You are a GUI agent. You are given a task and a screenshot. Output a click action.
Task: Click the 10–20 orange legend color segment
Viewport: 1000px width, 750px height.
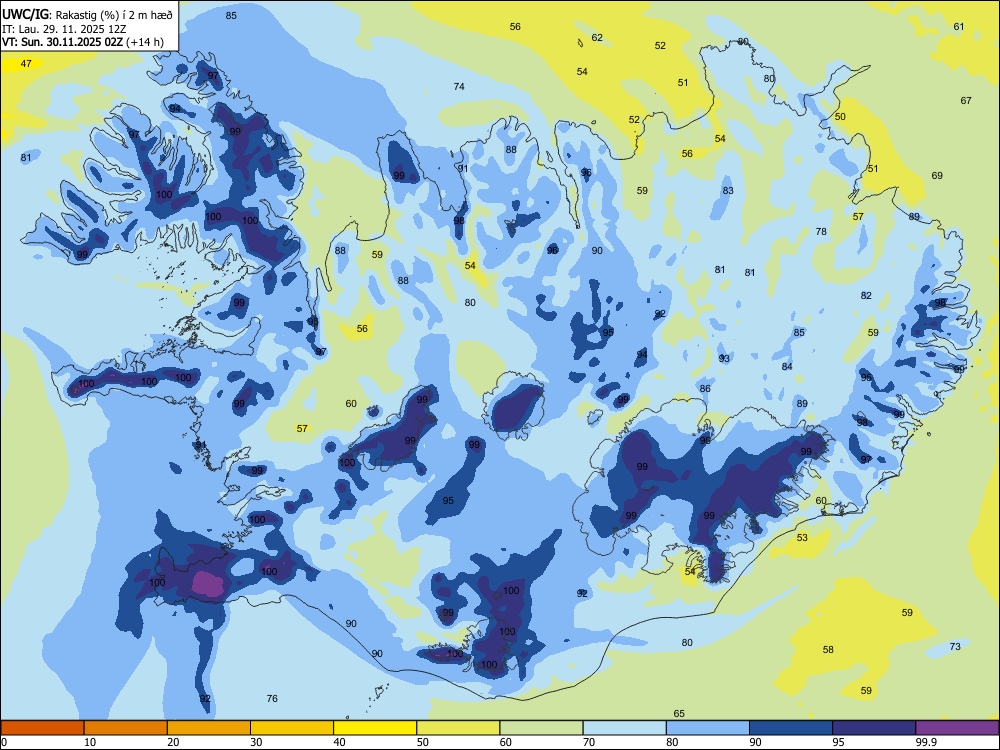pyautogui.click(x=126, y=728)
